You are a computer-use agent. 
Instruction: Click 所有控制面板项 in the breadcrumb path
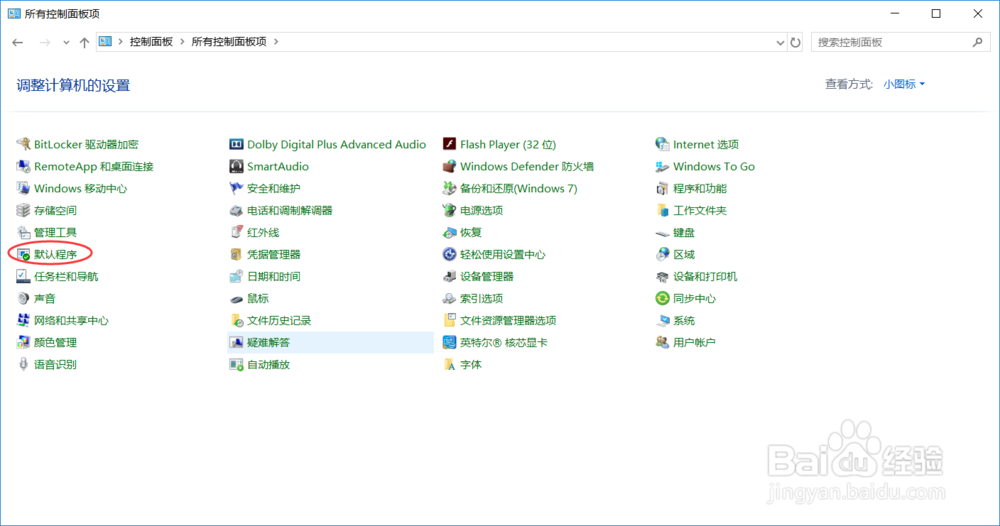pos(229,42)
